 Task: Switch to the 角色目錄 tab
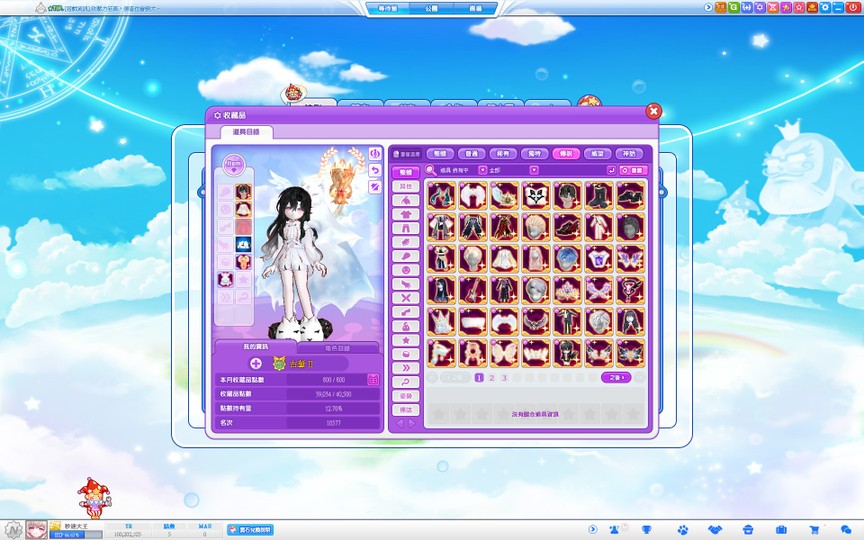point(339,347)
